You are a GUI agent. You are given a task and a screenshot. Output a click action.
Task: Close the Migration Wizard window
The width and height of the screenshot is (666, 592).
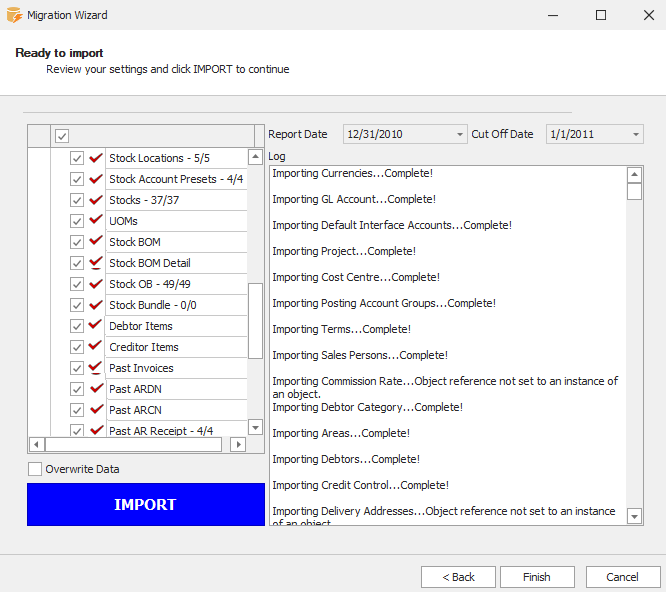(649, 15)
